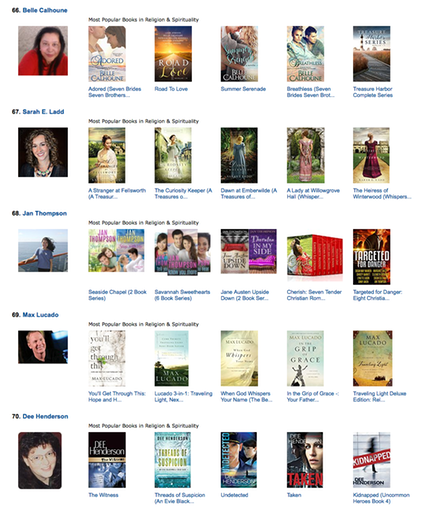Click Belle Calhoune's profile photo

(43, 51)
